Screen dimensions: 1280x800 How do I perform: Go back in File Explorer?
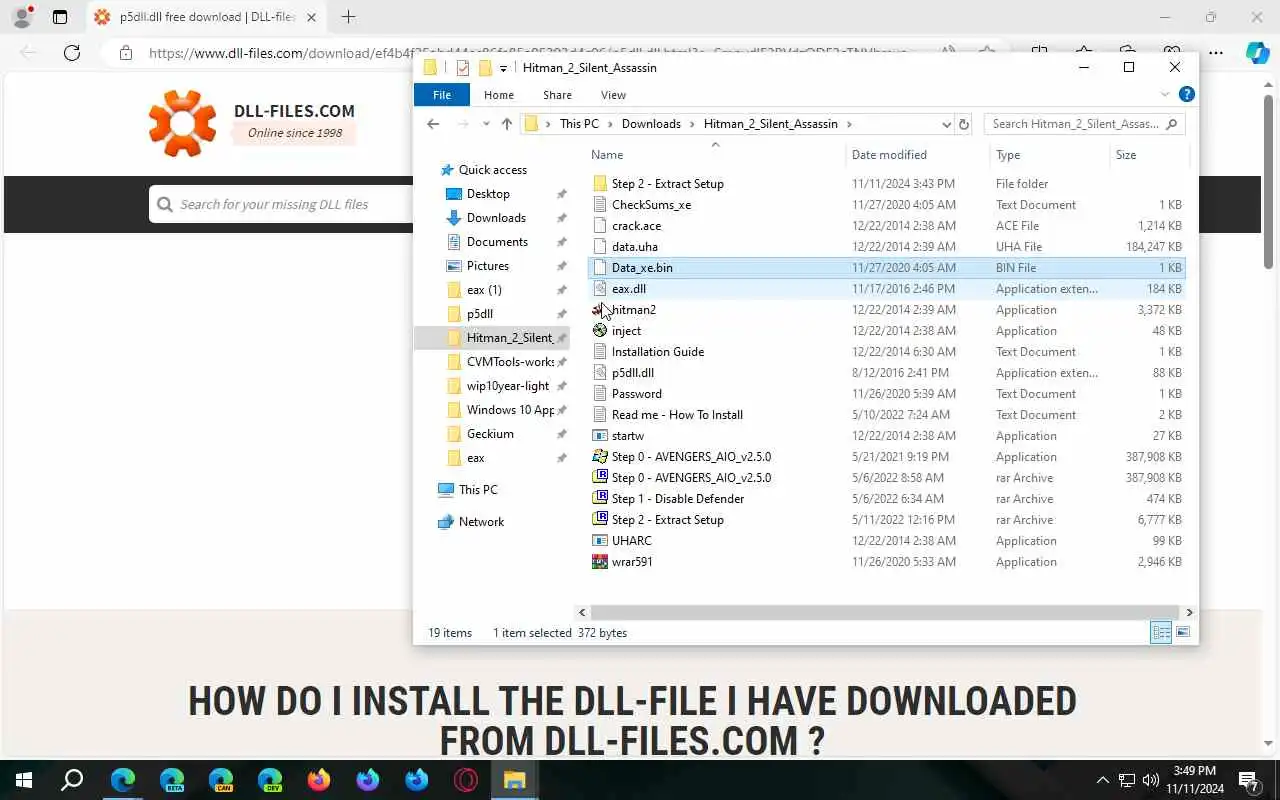pos(432,124)
